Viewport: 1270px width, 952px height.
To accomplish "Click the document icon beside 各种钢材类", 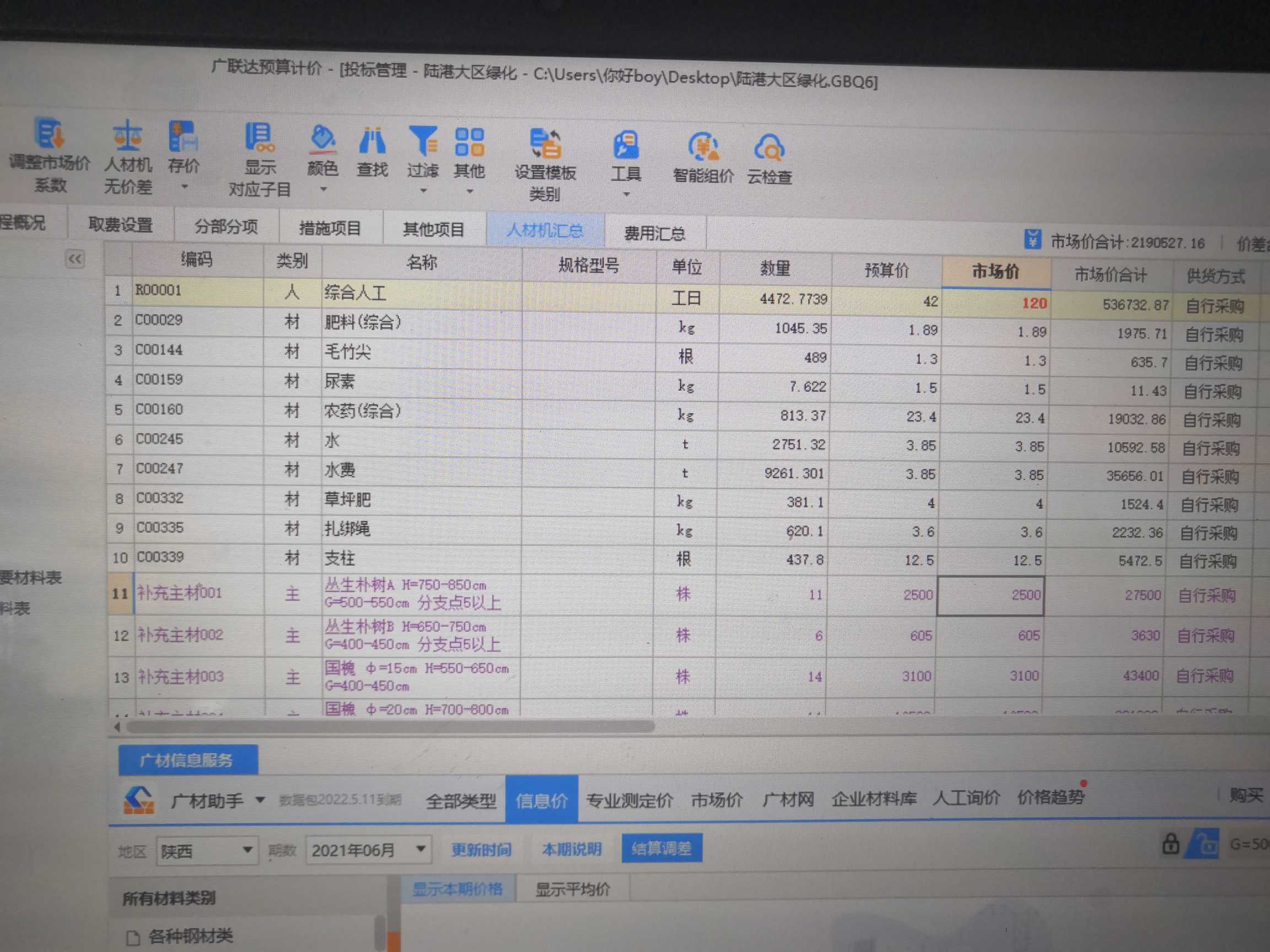I will pos(133,938).
